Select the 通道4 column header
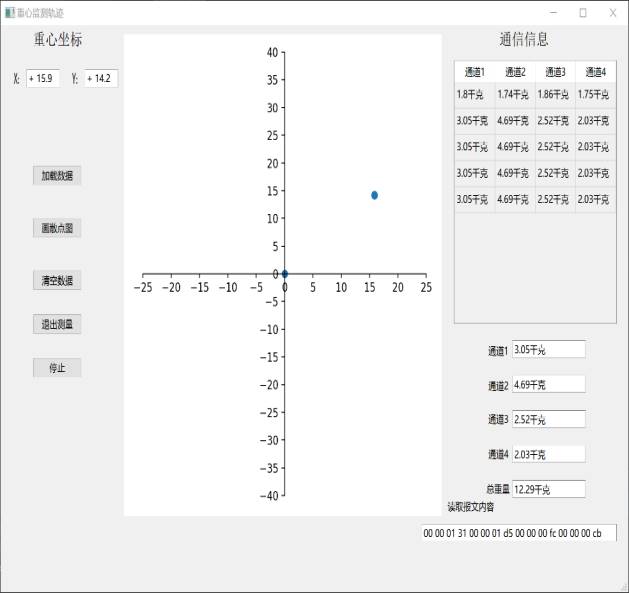The height and width of the screenshot is (593, 629). [595, 72]
